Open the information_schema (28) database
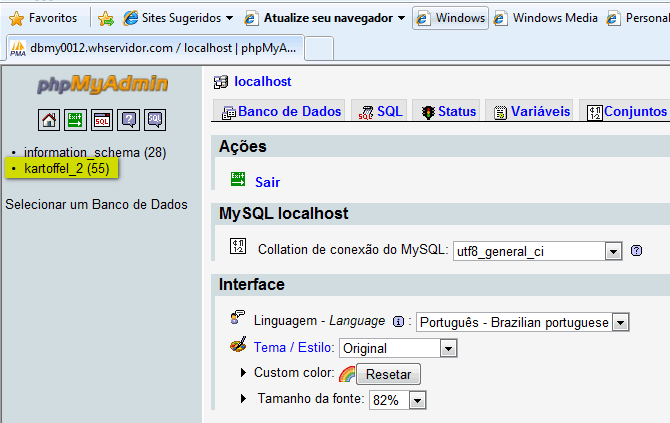Screen dimensions: 670x423 [x=95, y=153]
